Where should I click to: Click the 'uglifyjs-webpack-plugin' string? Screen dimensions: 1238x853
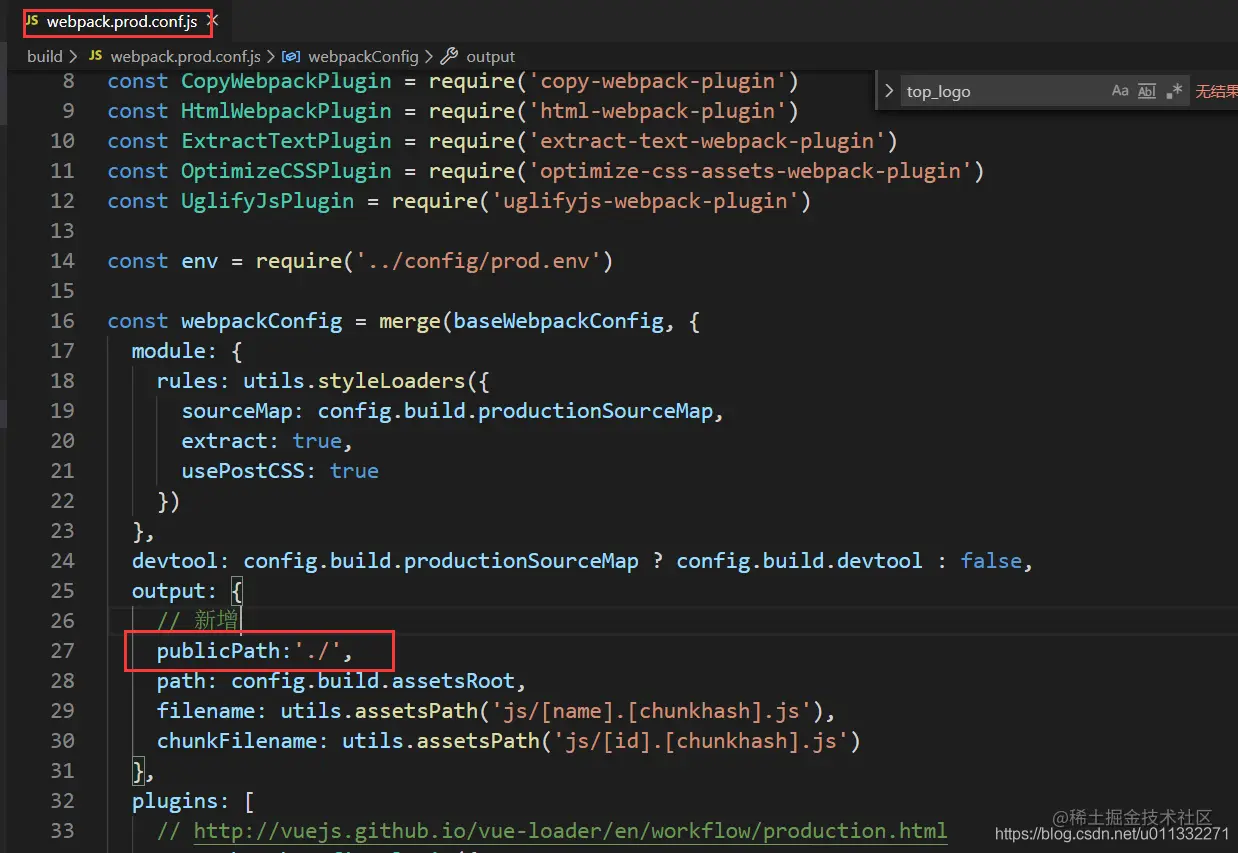coord(644,201)
